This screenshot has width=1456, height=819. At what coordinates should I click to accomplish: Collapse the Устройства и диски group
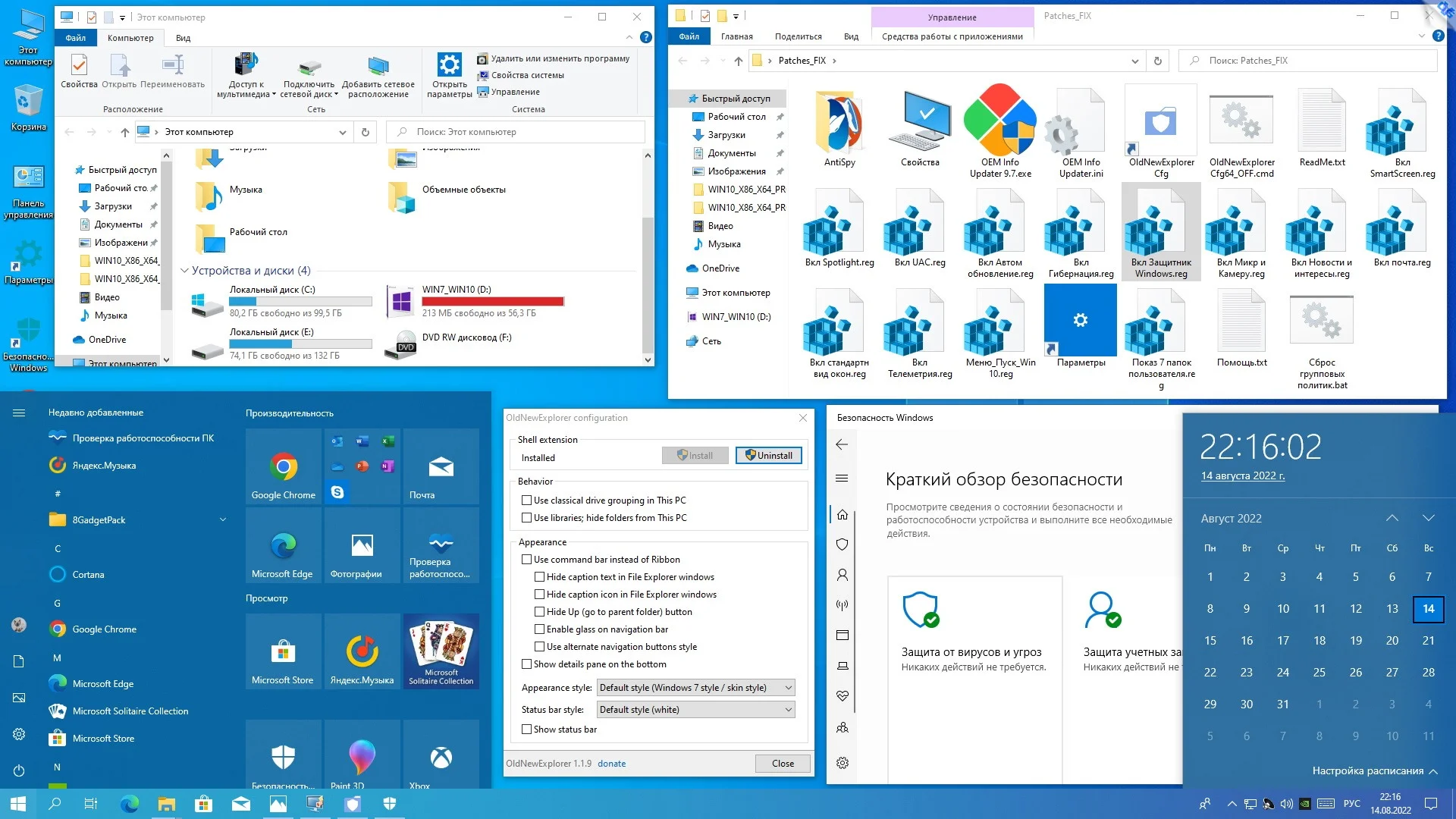[184, 271]
